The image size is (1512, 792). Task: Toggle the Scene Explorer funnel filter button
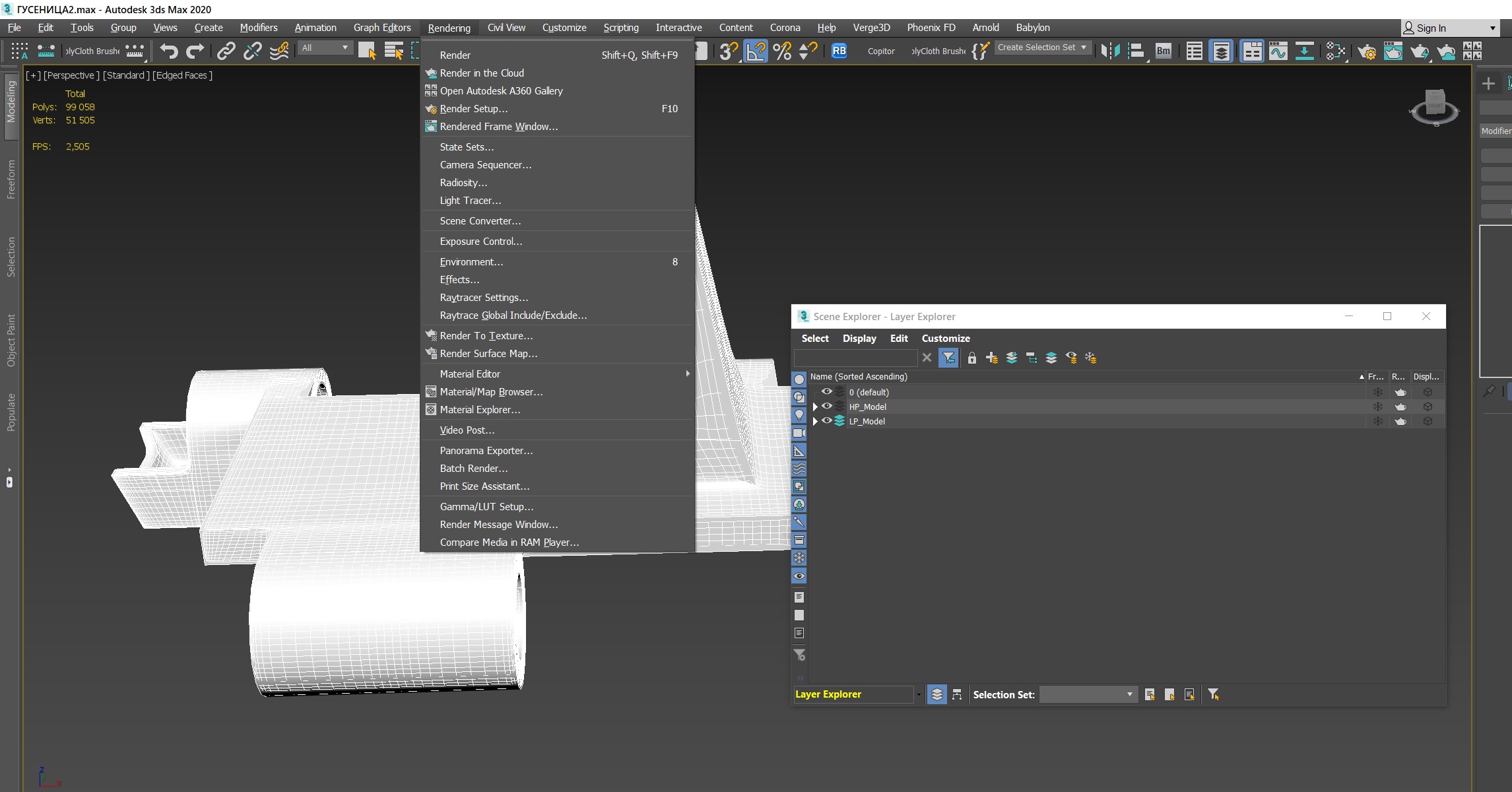point(948,357)
